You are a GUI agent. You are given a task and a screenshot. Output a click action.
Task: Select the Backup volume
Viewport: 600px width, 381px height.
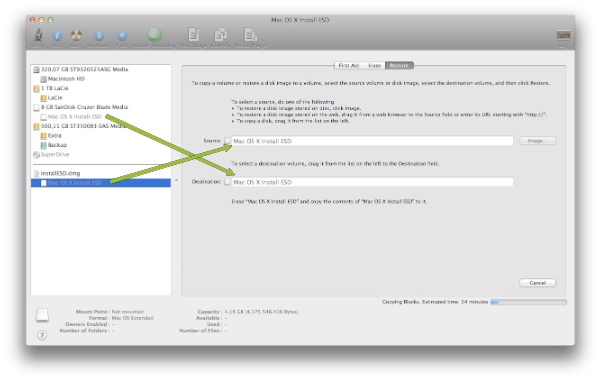[54, 145]
